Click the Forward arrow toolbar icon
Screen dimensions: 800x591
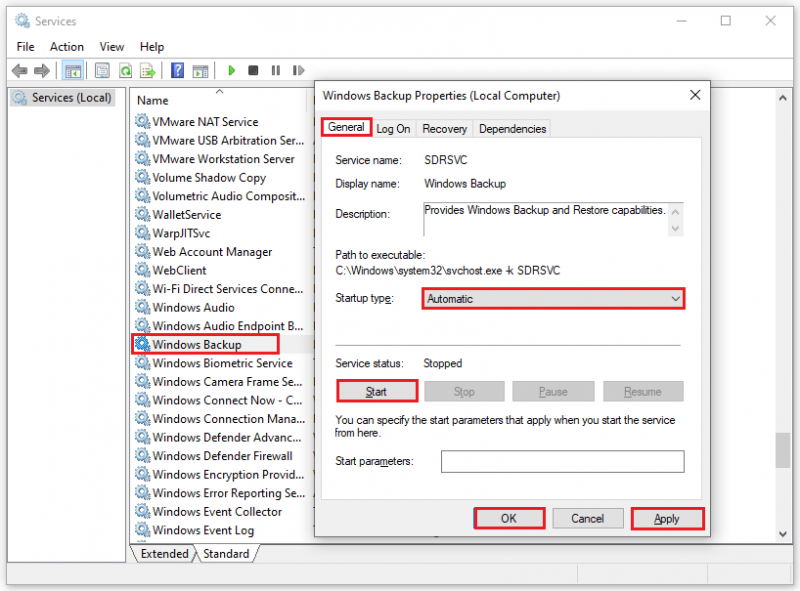point(42,70)
